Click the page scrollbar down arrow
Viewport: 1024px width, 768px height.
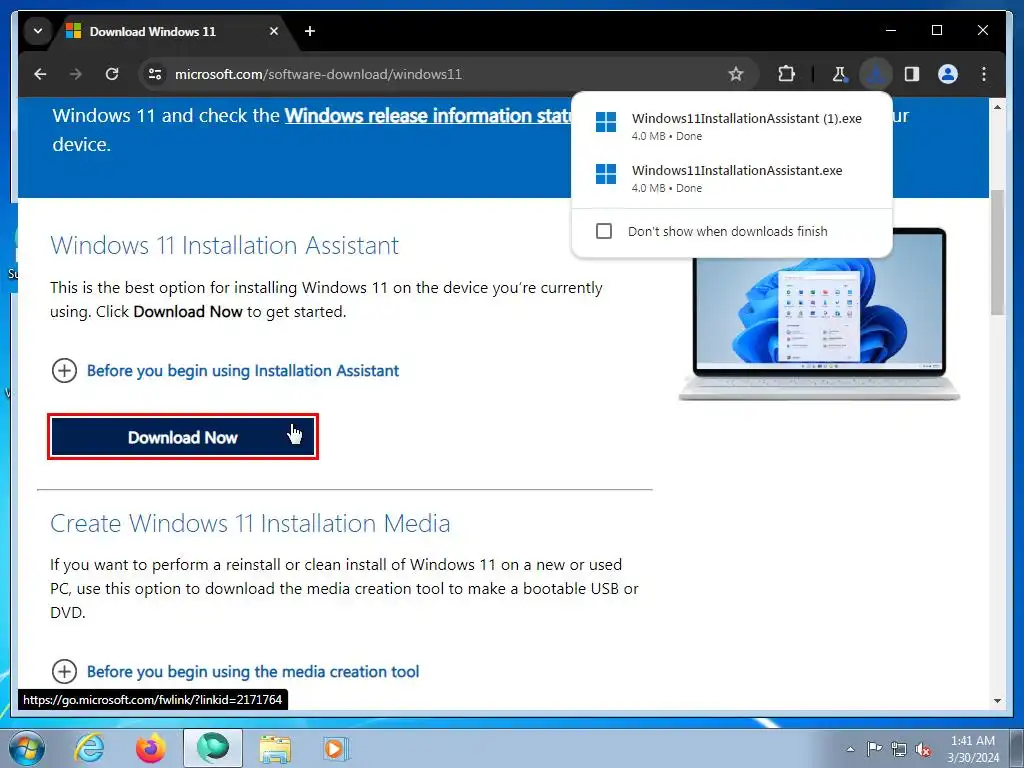[997, 701]
